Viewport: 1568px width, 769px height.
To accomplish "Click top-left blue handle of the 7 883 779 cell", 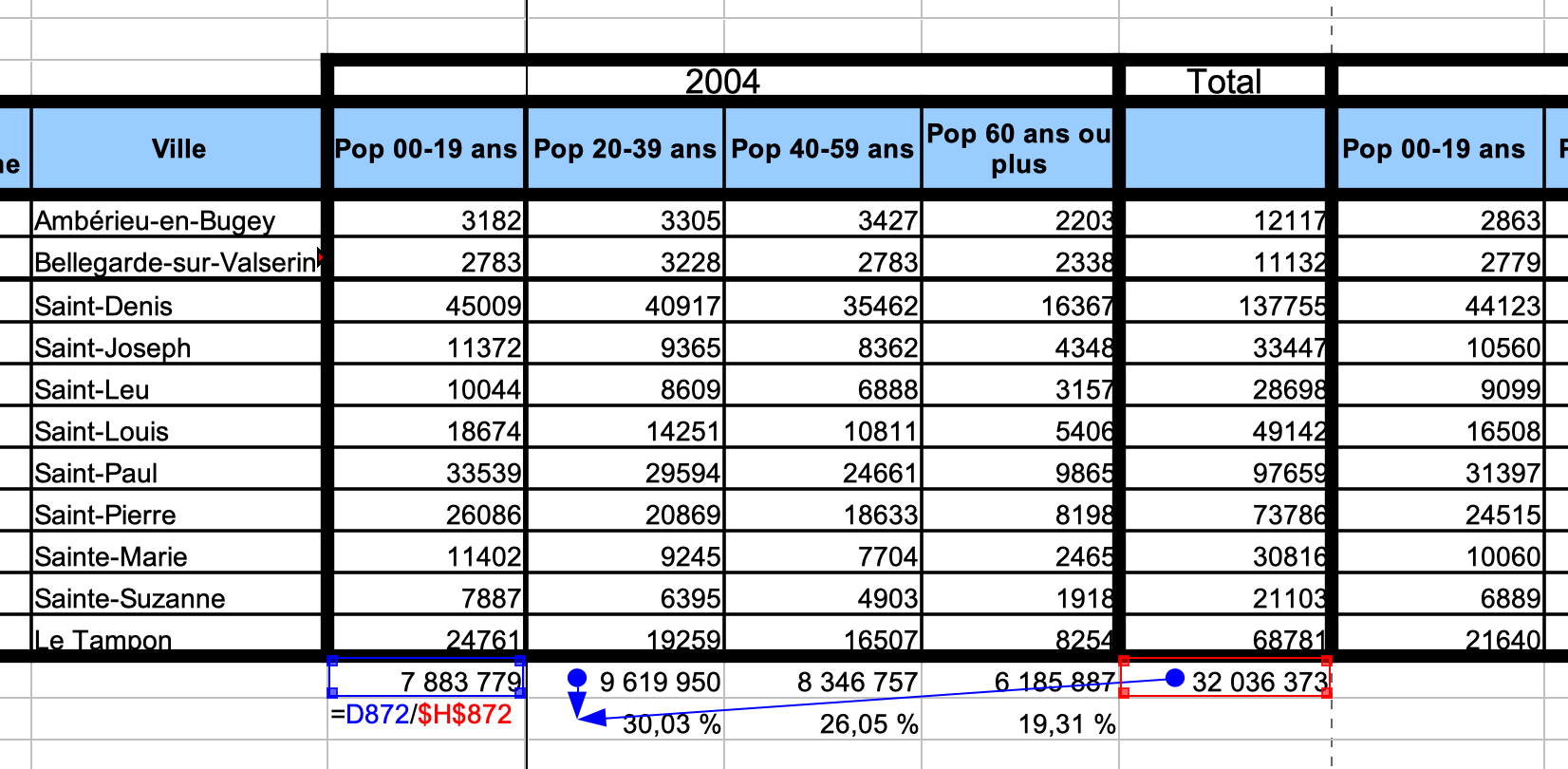I will coord(331,660).
